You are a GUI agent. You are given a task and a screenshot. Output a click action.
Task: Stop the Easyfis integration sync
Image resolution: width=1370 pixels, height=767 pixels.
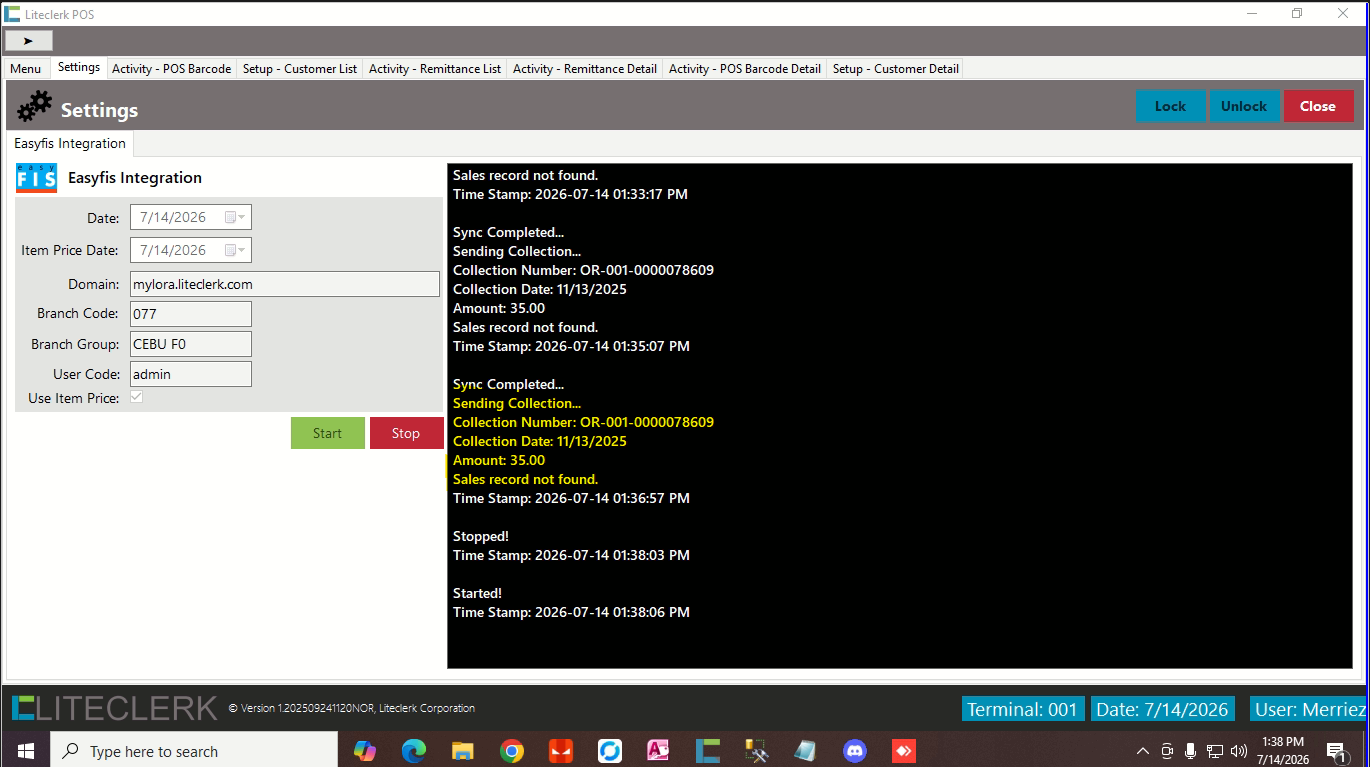pos(406,433)
